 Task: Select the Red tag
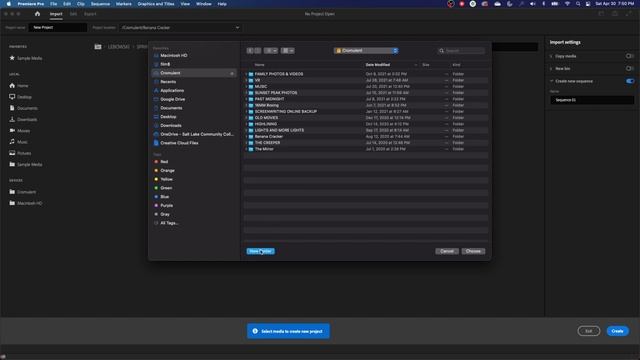(x=161, y=162)
